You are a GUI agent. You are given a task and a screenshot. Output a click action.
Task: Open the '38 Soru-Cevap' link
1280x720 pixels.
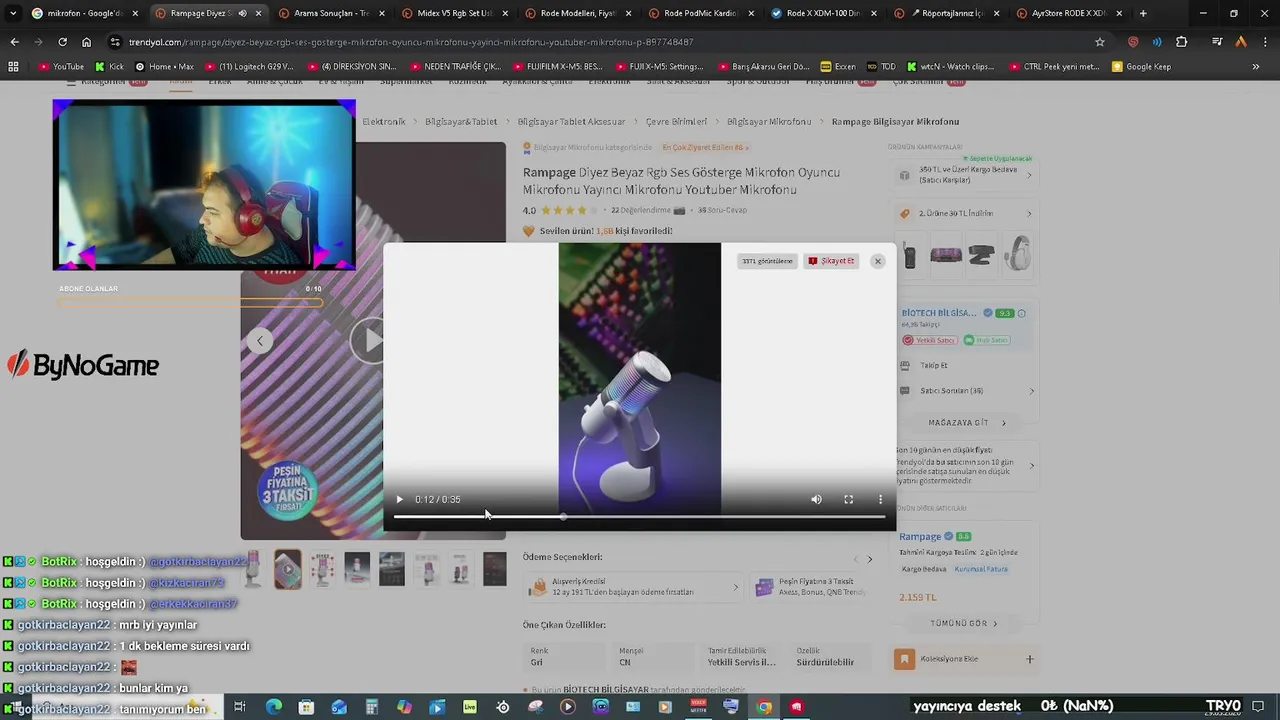pos(722,210)
